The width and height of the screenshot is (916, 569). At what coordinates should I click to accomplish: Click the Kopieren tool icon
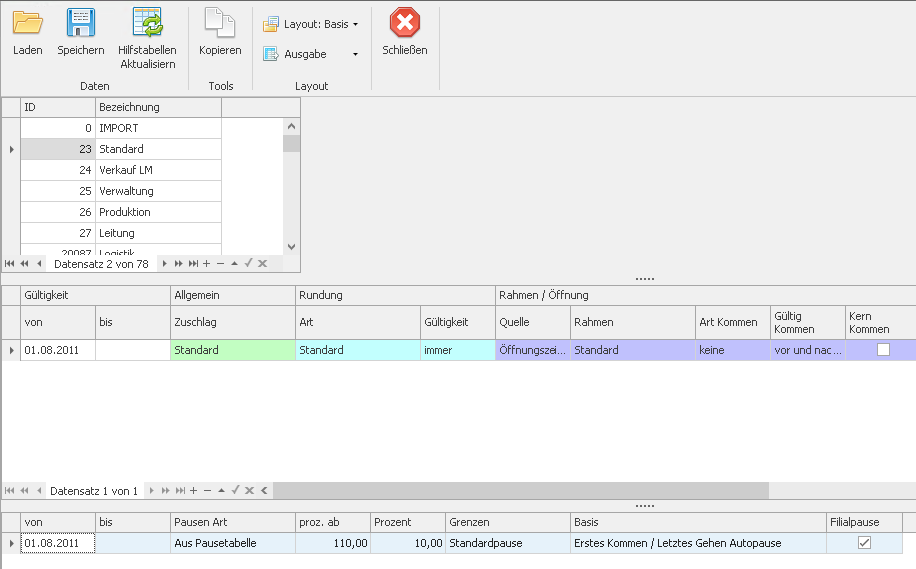[x=219, y=23]
